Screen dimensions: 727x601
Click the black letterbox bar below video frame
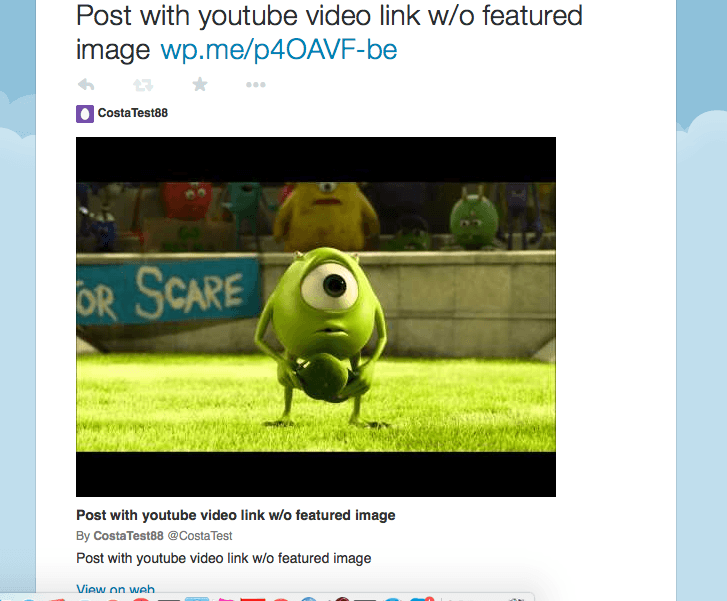(316, 474)
